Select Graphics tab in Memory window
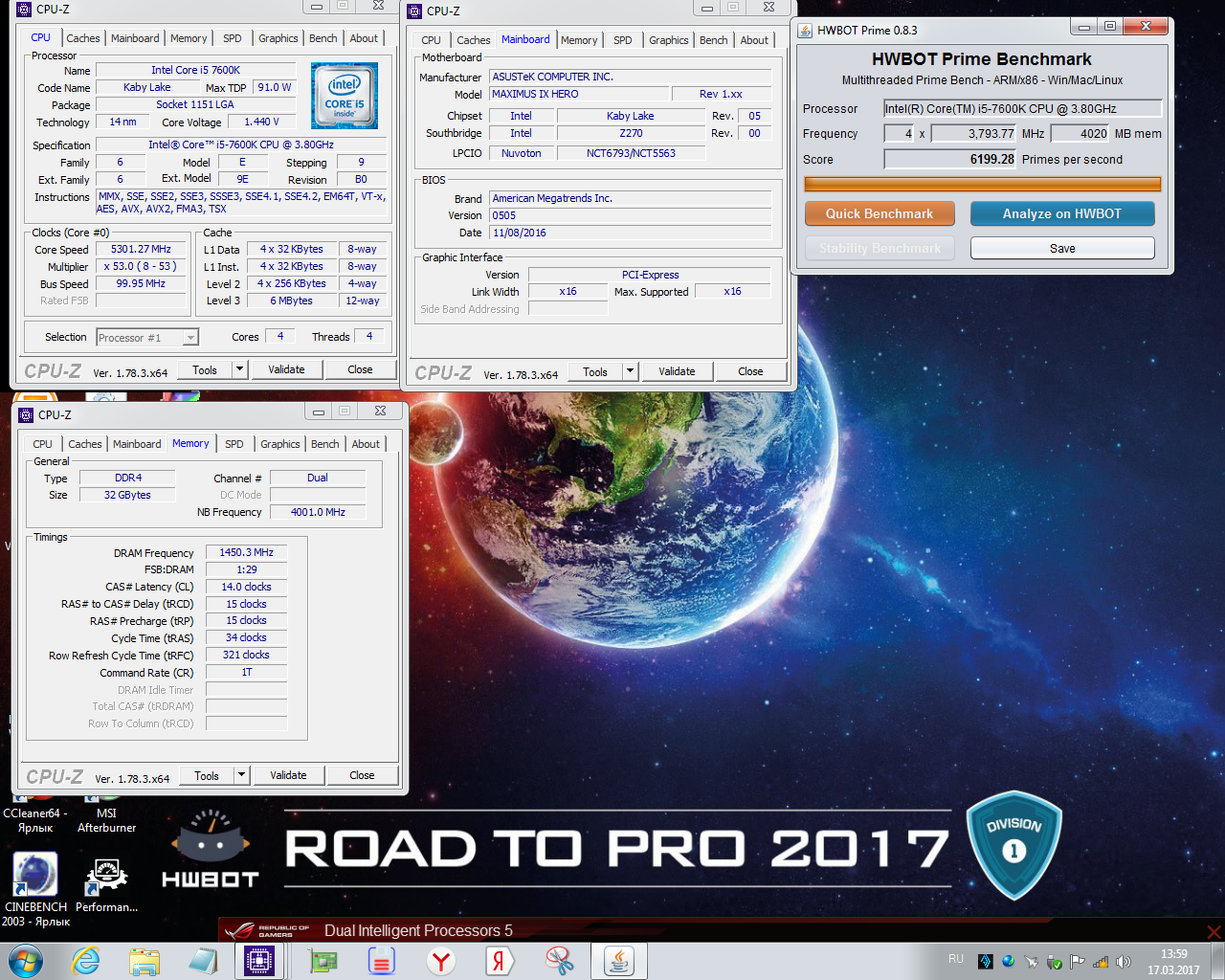1225x980 pixels. tap(280, 444)
